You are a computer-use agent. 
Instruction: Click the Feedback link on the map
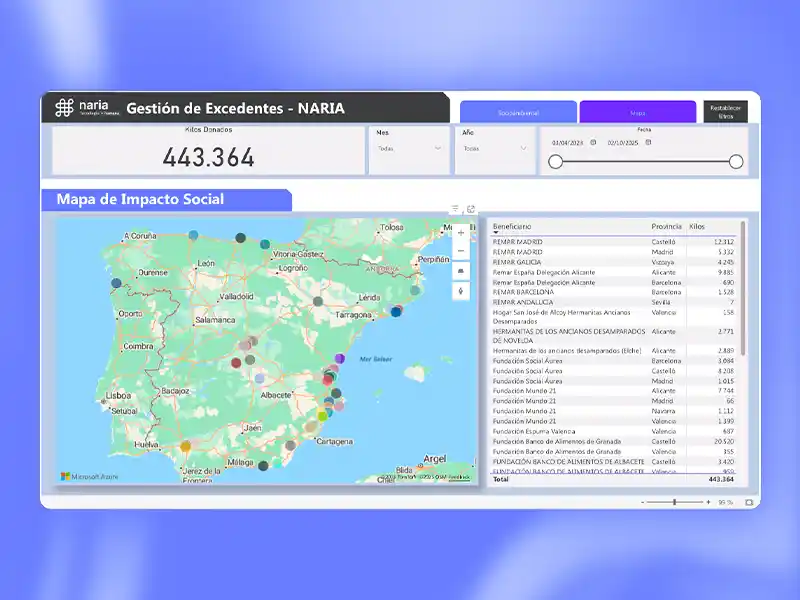(459, 477)
